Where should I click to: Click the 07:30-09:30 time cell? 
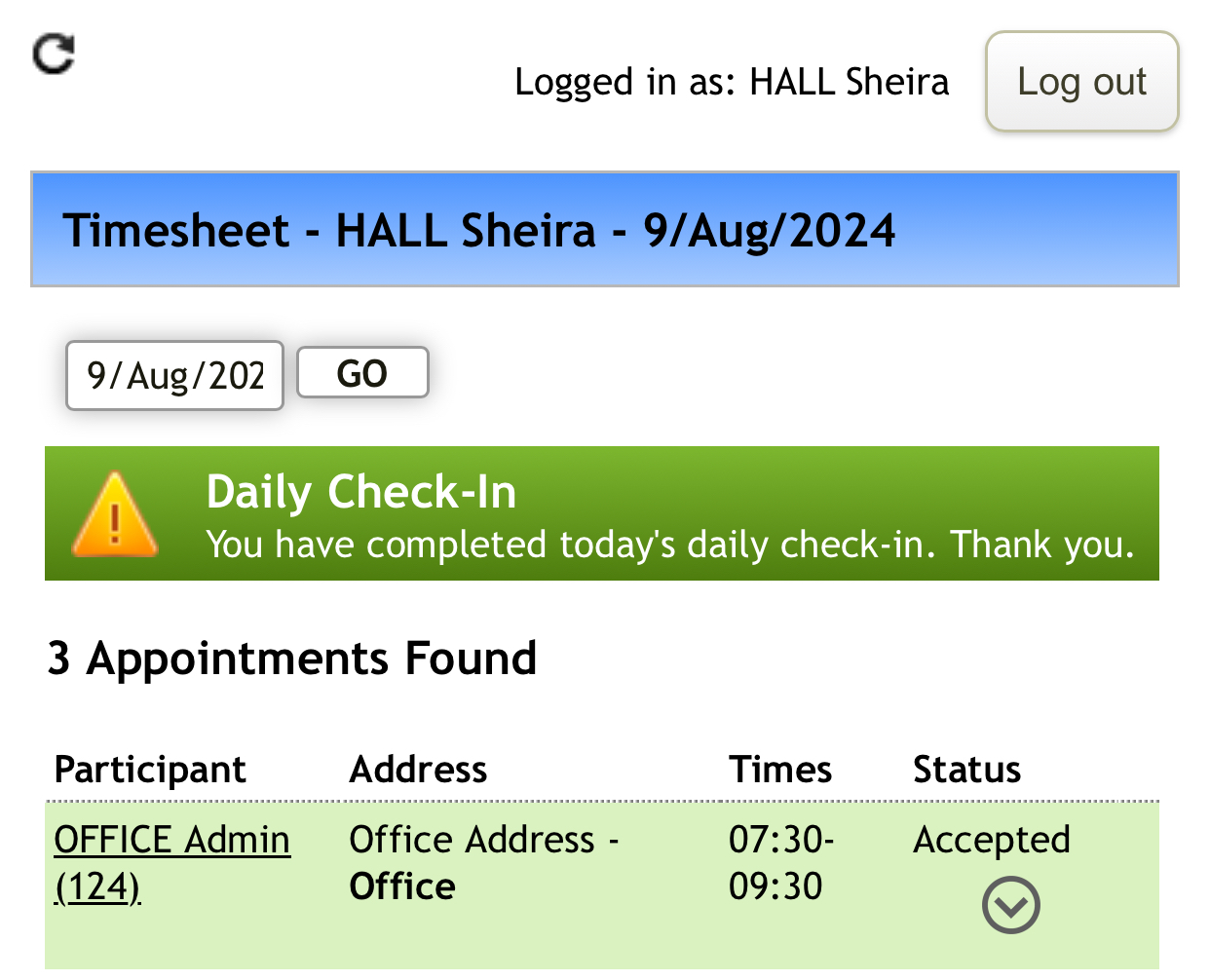780,863
